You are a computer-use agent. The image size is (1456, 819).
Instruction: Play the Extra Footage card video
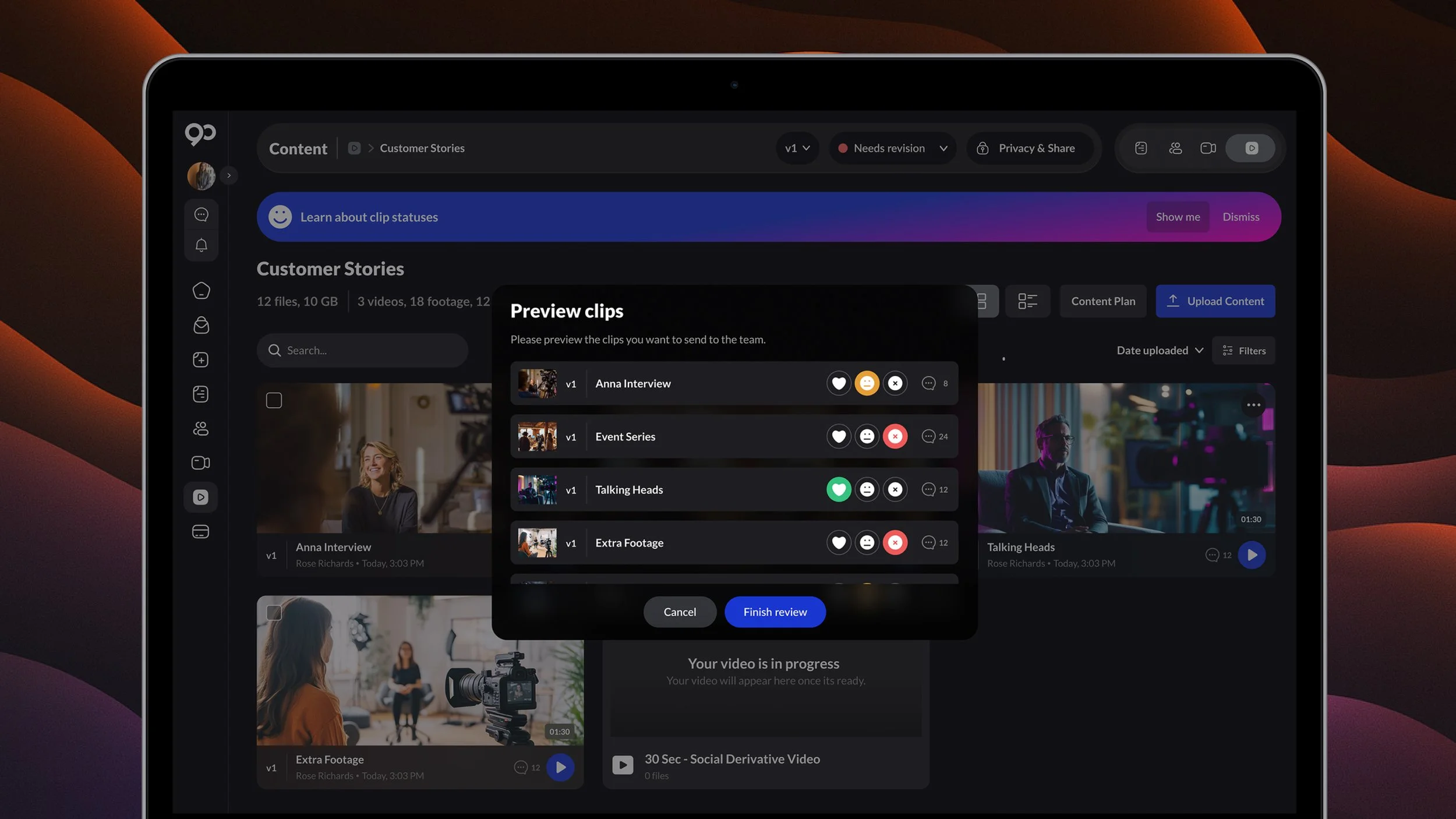(x=560, y=767)
